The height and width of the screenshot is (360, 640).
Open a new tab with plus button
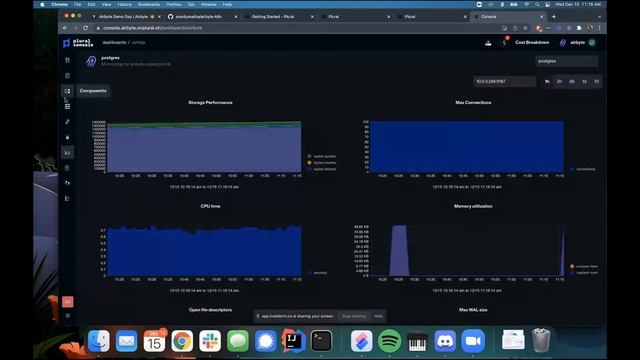[x=553, y=17]
